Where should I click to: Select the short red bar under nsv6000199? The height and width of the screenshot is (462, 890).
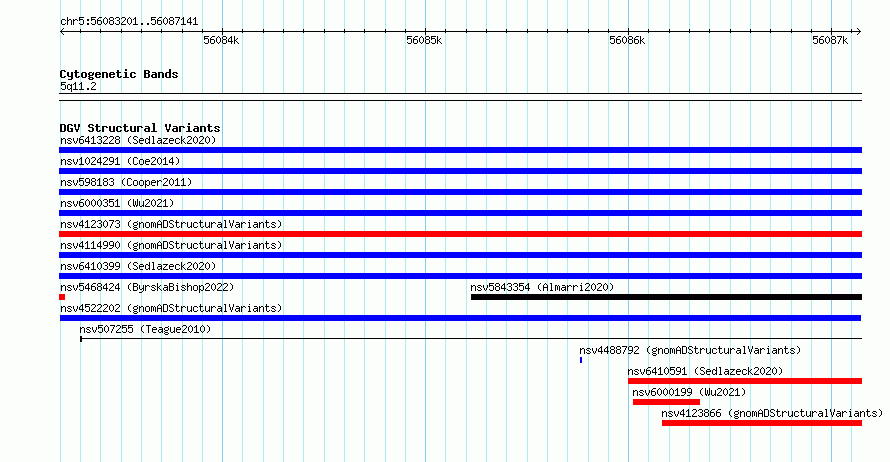pos(666,402)
